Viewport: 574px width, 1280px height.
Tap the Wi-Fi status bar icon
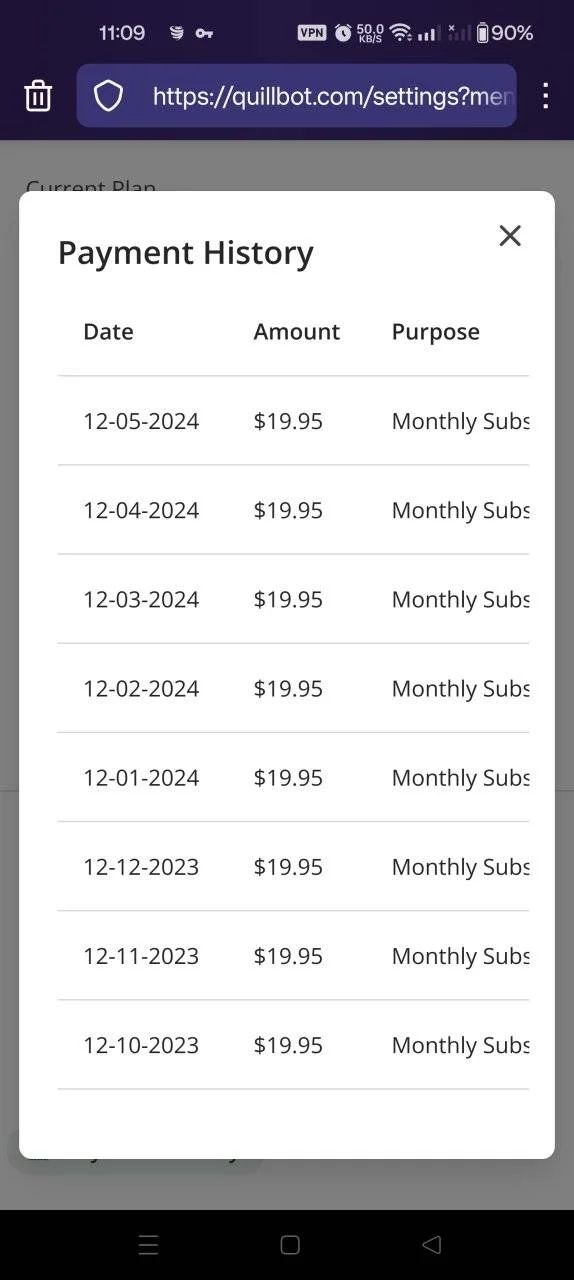click(401, 33)
